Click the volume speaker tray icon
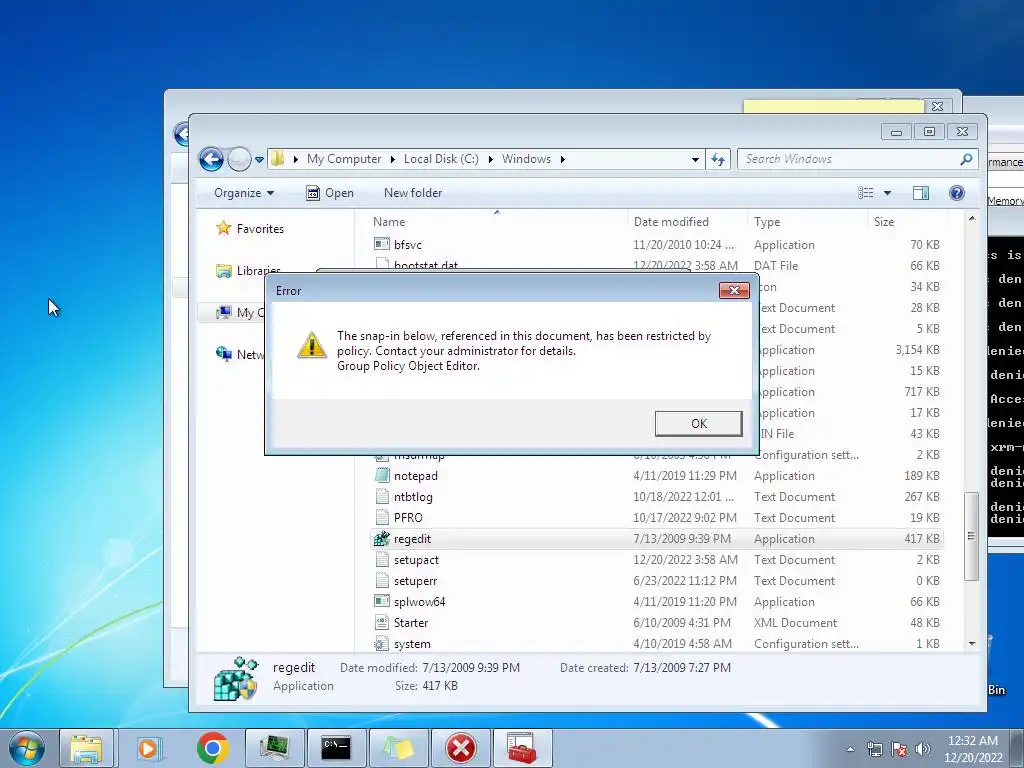 coord(922,749)
